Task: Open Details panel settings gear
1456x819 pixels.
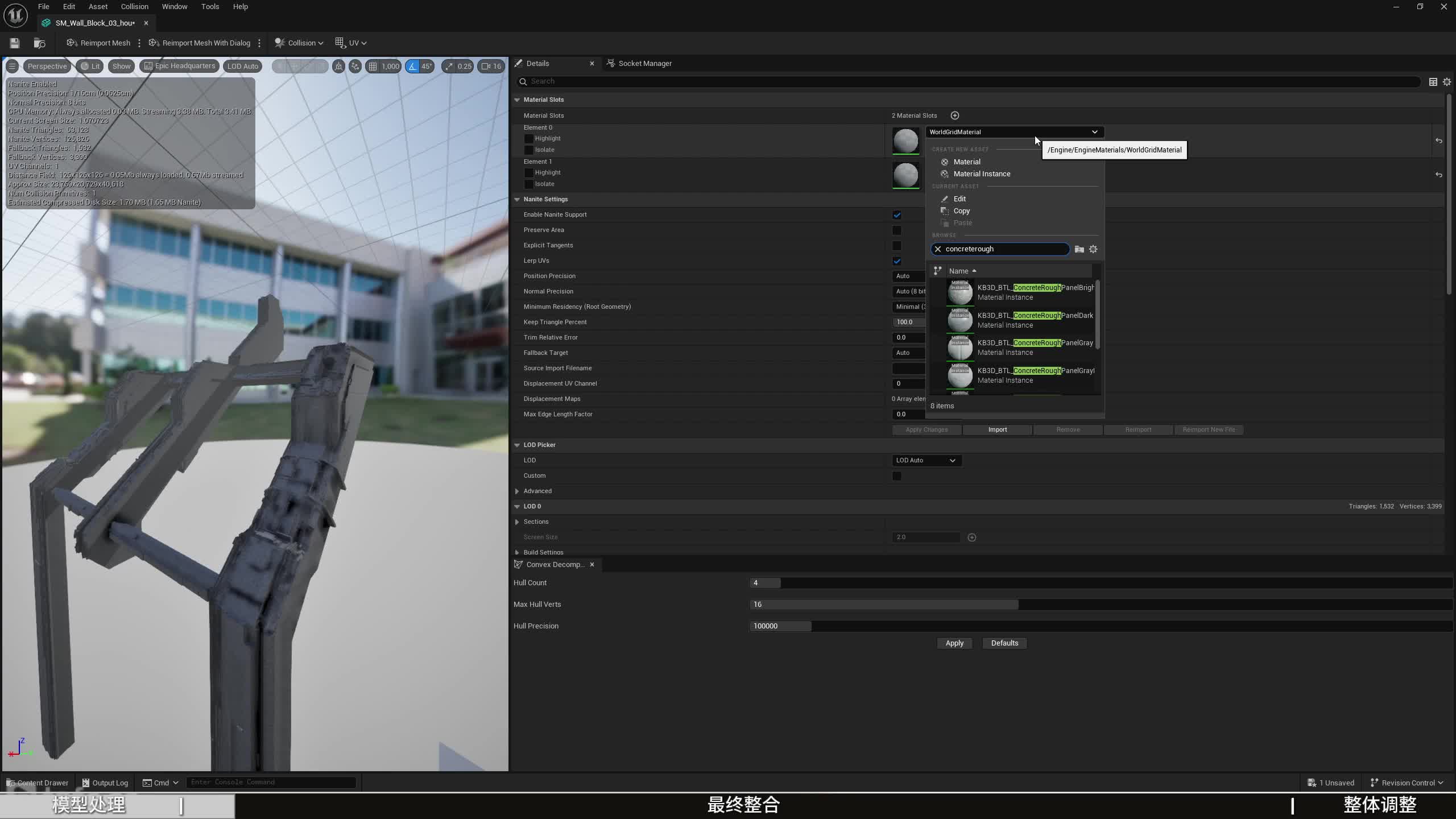Action: pos(1447,82)
